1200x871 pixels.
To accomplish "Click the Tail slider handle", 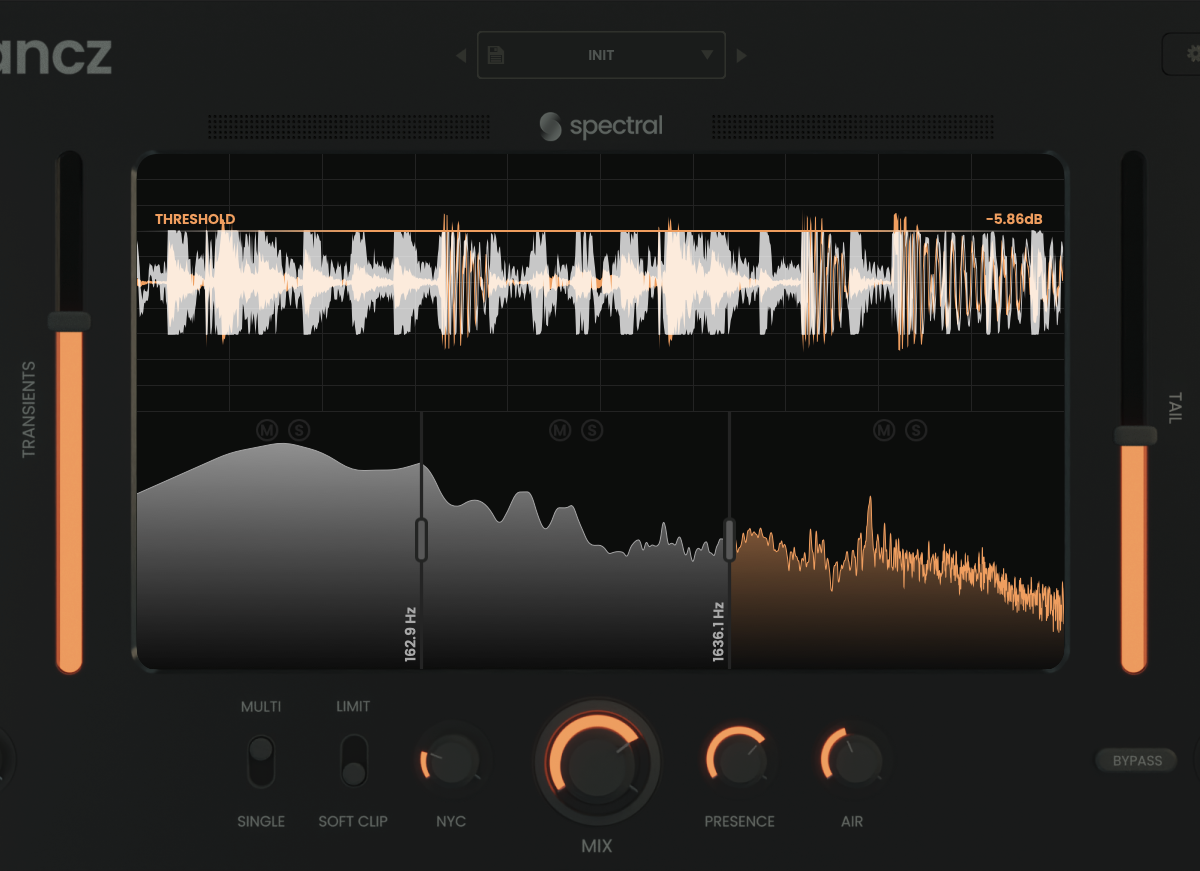I will pos(1134,435).
